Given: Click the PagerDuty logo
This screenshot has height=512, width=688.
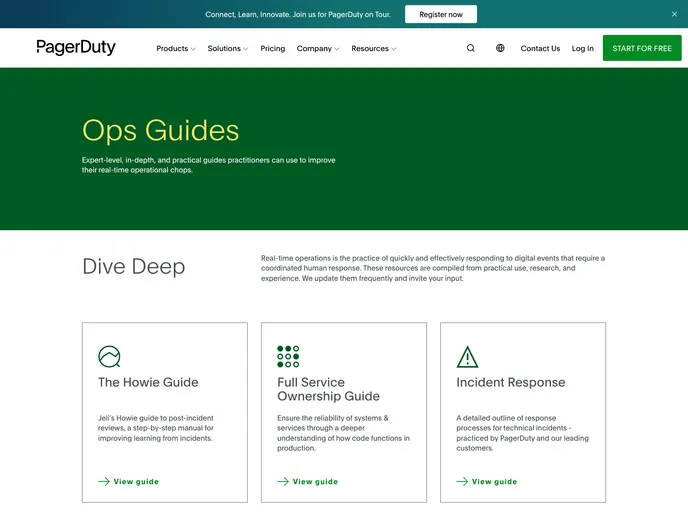Looking at the screenshot, I should point(76,48).
